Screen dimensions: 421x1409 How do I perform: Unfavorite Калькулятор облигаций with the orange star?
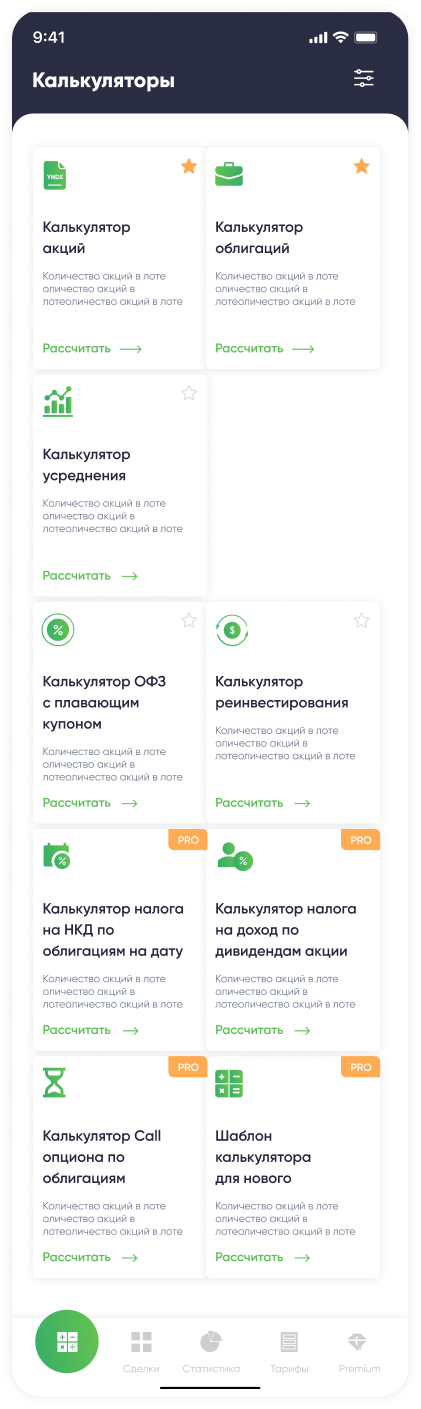(362, 166)
